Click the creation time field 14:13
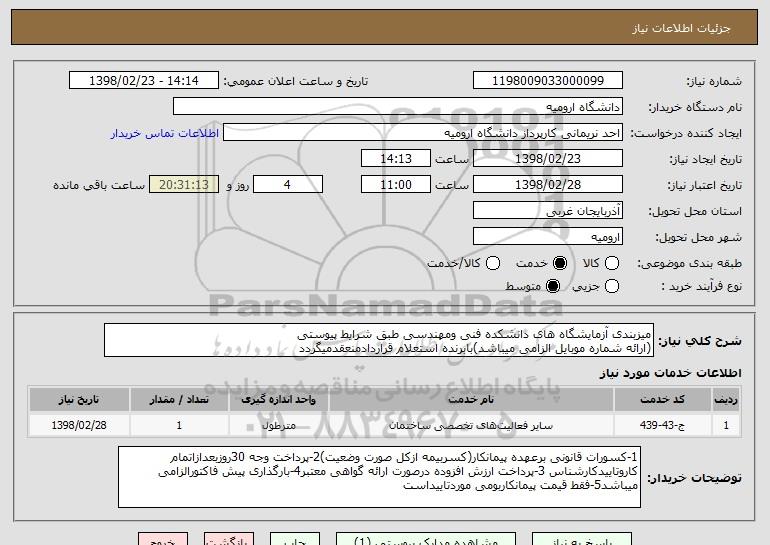The height and width of the screenshot is (545, 770). tap(396, 159)
